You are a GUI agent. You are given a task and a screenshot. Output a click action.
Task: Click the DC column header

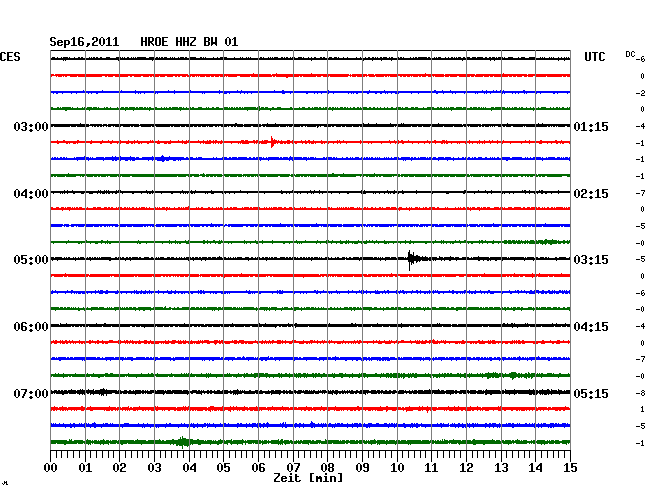pos(630,54)
